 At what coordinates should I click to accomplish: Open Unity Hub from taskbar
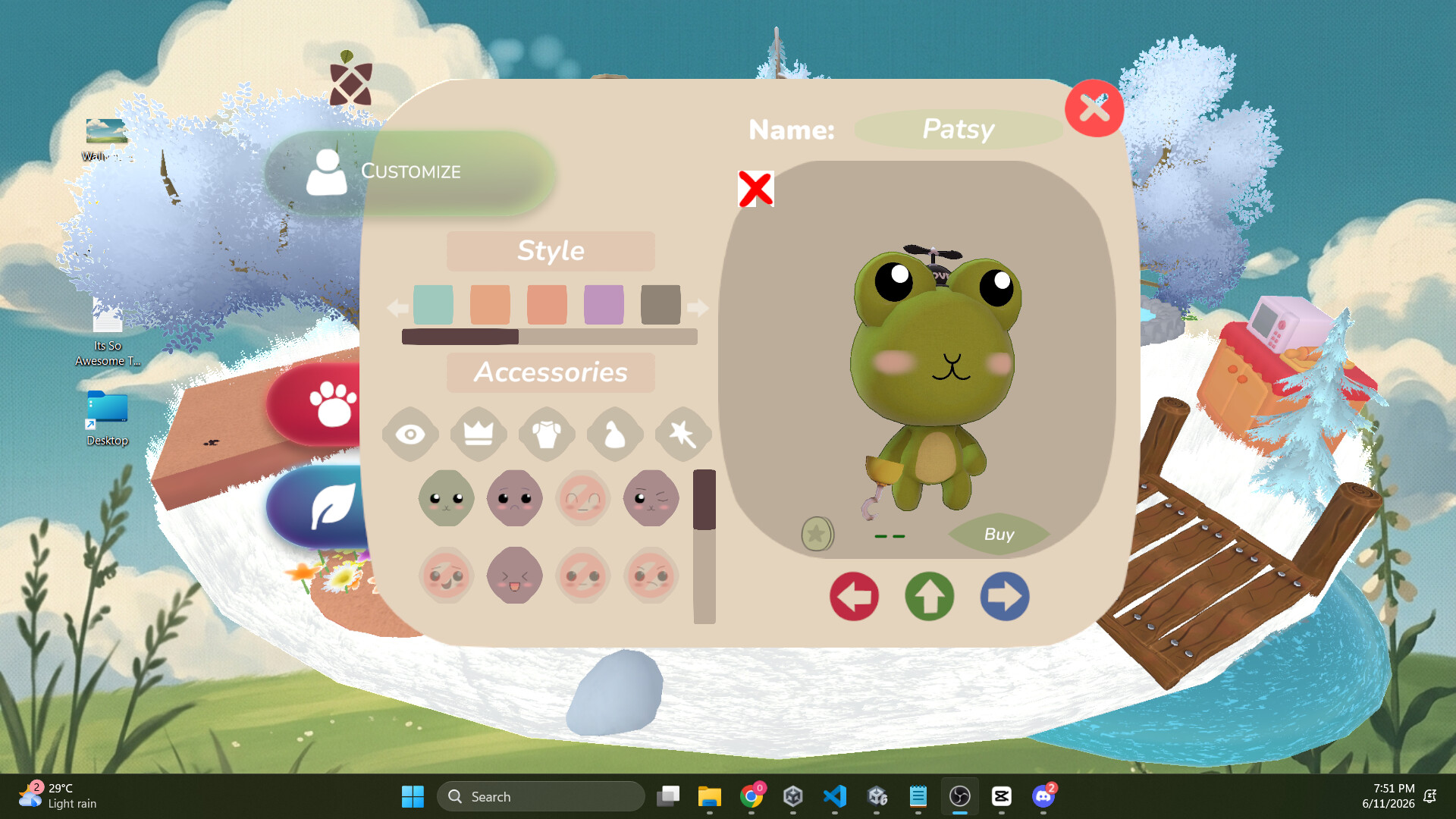[x=793, y=796]
